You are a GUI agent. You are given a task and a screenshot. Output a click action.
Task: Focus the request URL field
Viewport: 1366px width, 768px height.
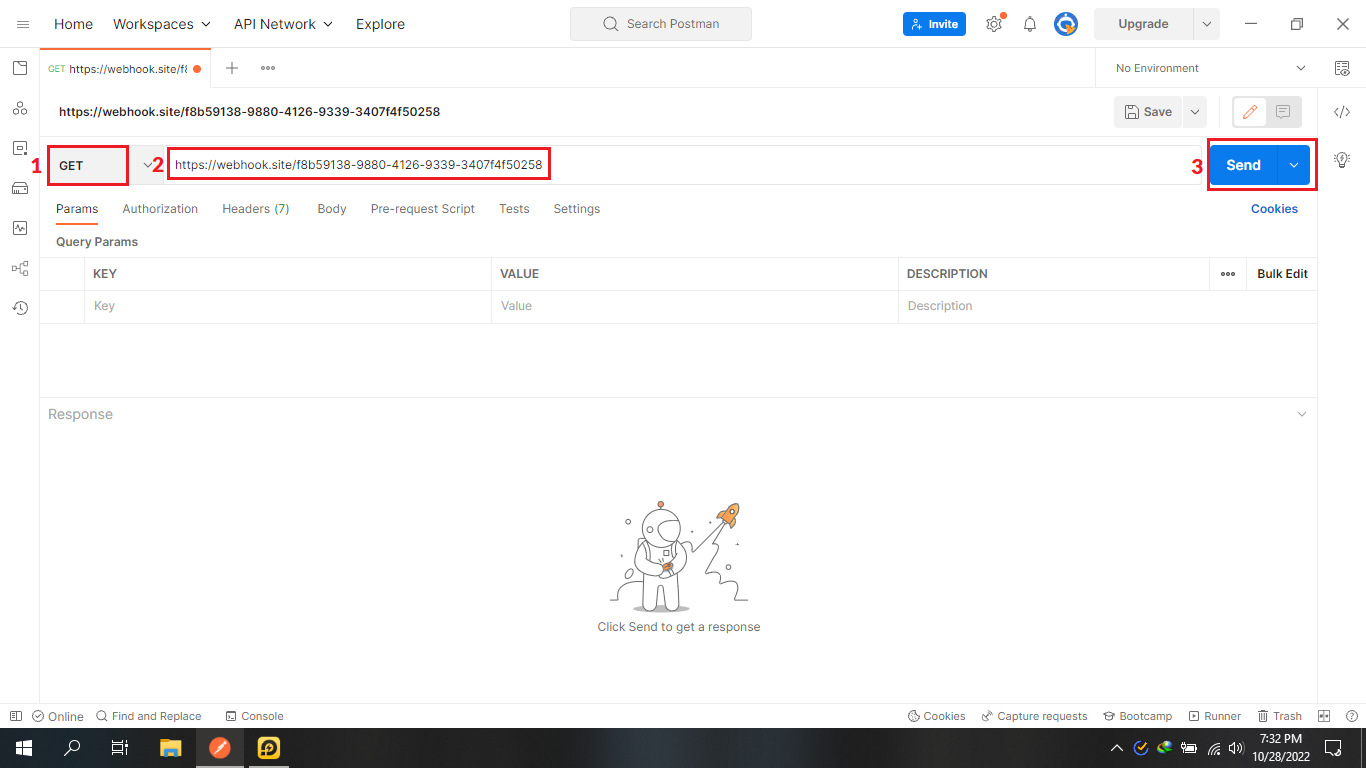pyautogui.click(x=683, y=165)
